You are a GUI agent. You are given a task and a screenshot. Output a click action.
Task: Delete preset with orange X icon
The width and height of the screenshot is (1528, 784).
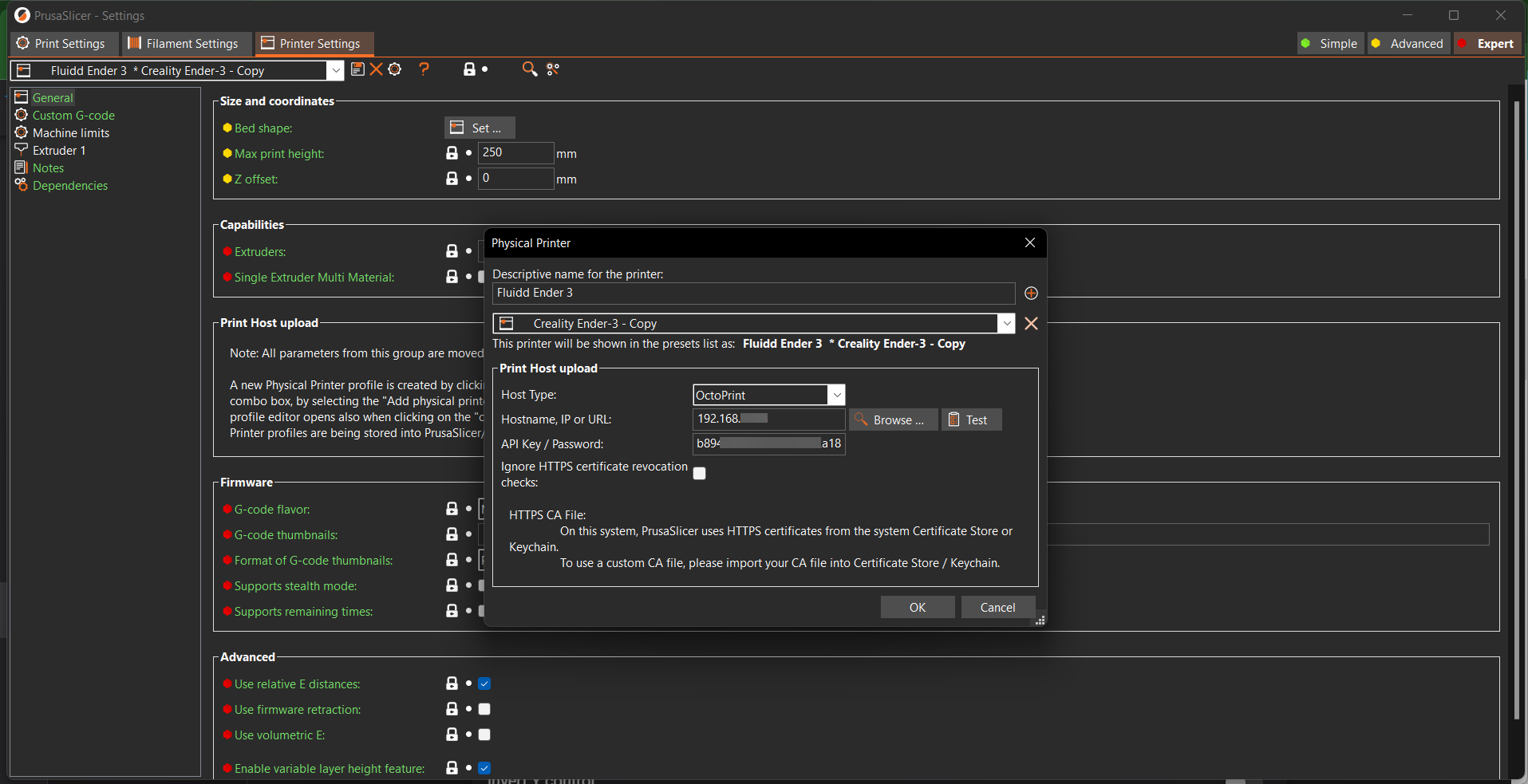(x=376, y=69)
